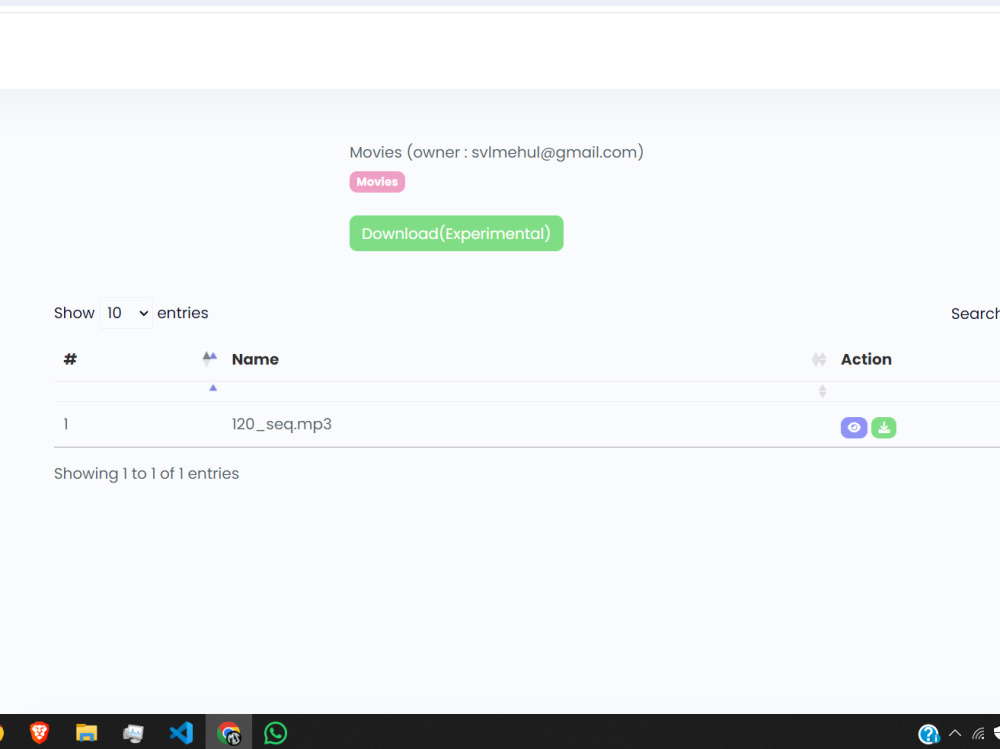Switch to Chrome in the taskbar
Image resolution: width=1000 pixels, height=749 pixels.
tap(228, 732)
